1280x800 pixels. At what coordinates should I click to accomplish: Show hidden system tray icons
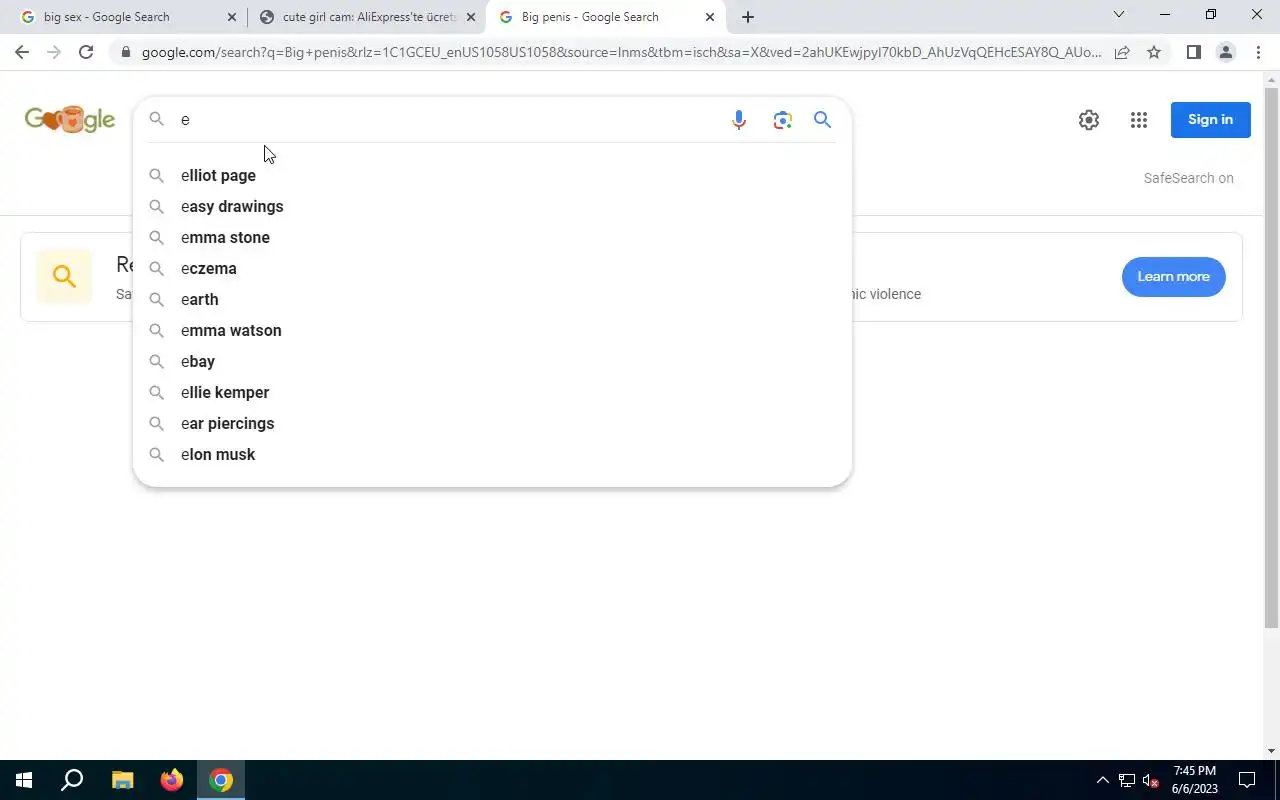click(1103, 780)
